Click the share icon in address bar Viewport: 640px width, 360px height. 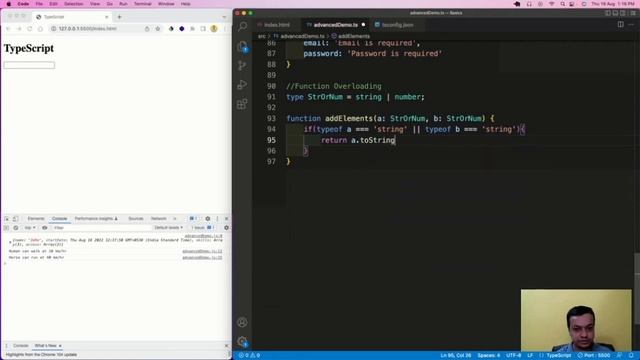pyautogui.click(x=147, y=29)
